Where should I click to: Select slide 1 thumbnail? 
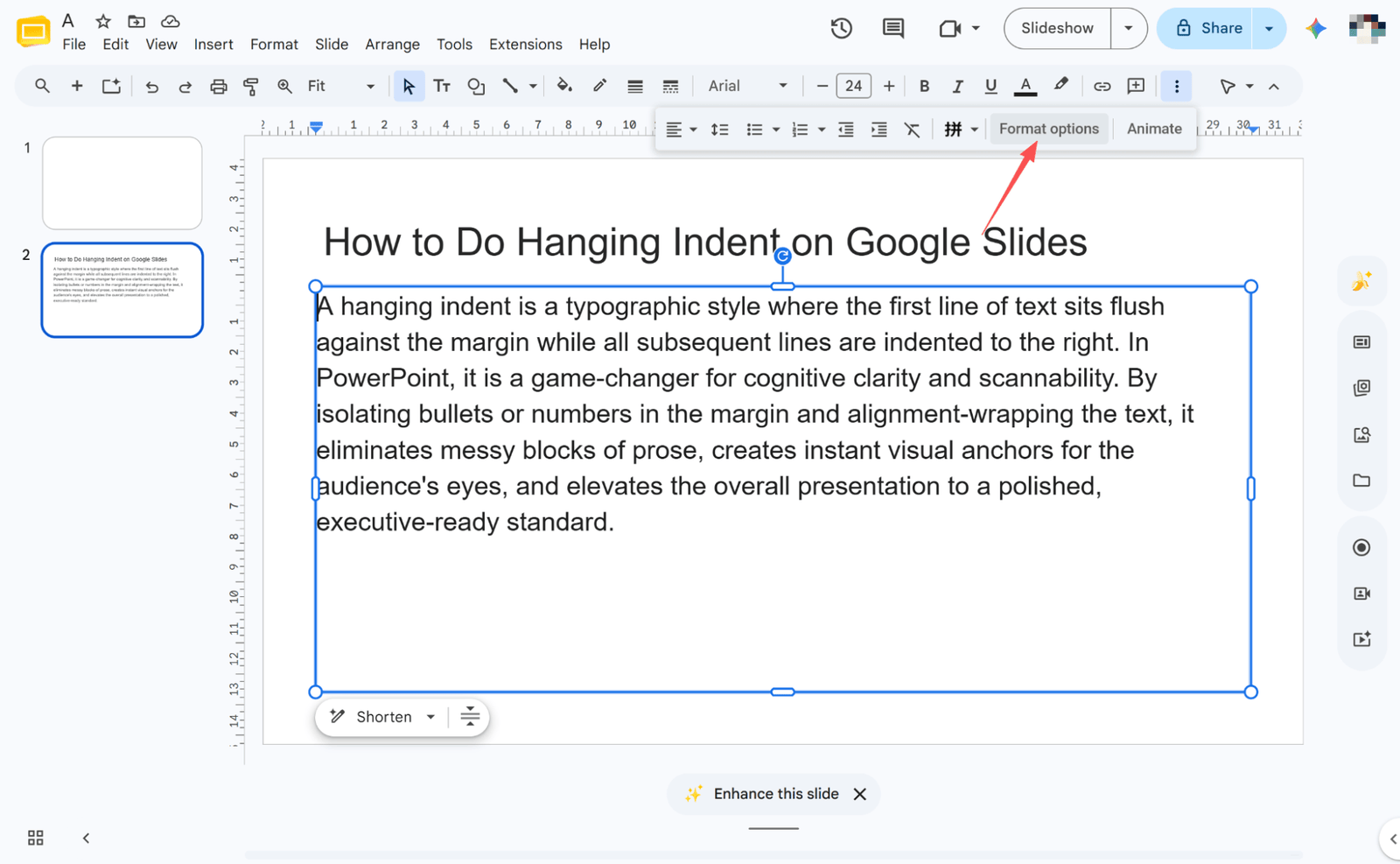[122, 183]
